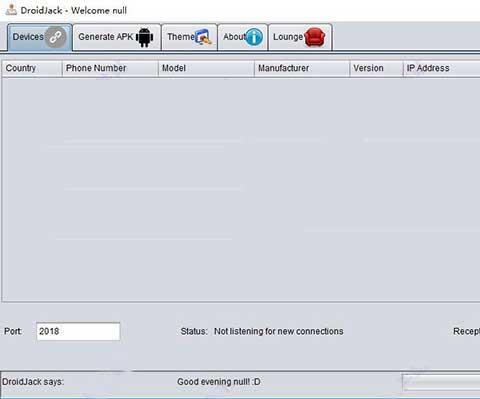The image size is (480, 399).
Task: Open the Generate APK tab
Action: coord(117,37)
